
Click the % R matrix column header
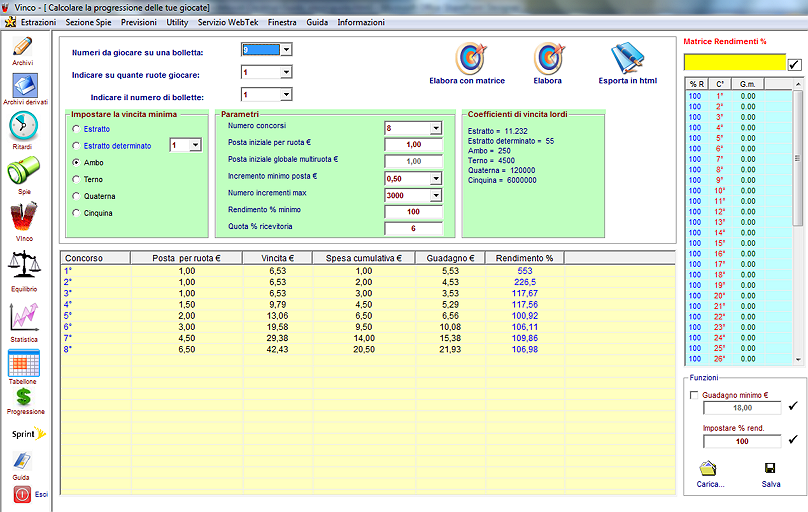697,84
